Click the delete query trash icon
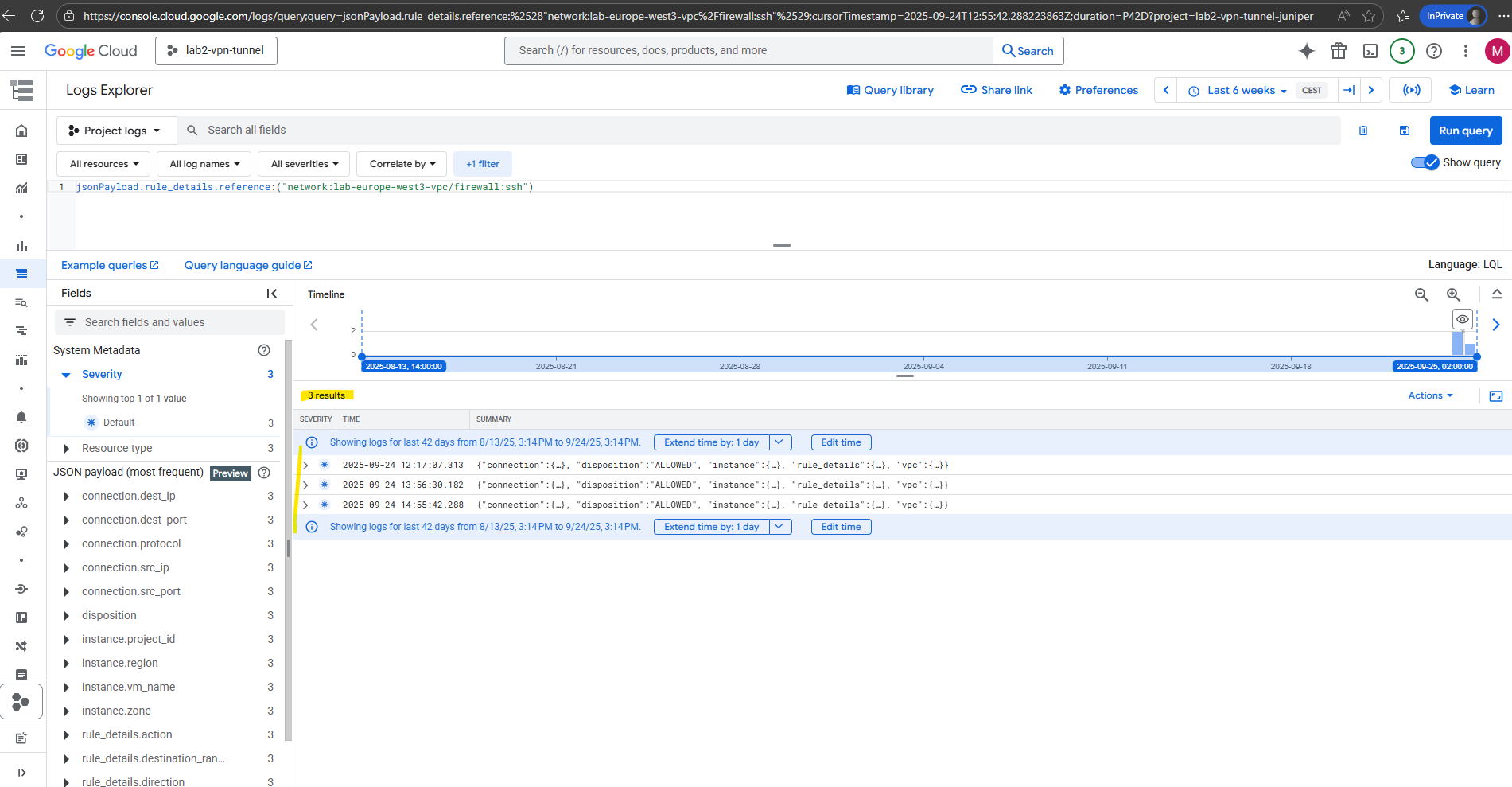The image size is (1512, 787). (x=1363, y=131)
